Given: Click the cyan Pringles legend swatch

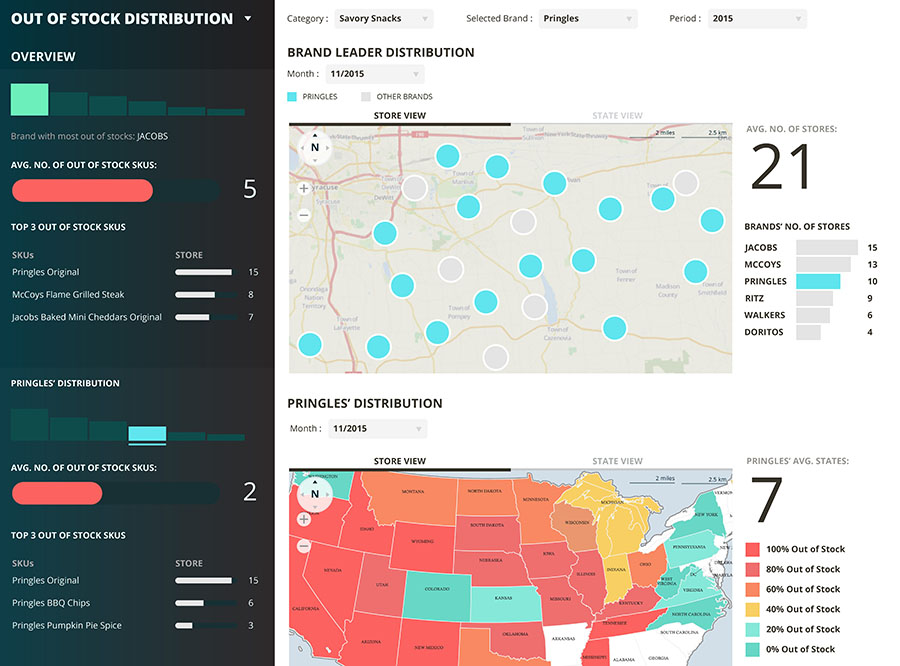Looking at the screenshot, I should tap(292, 96).
